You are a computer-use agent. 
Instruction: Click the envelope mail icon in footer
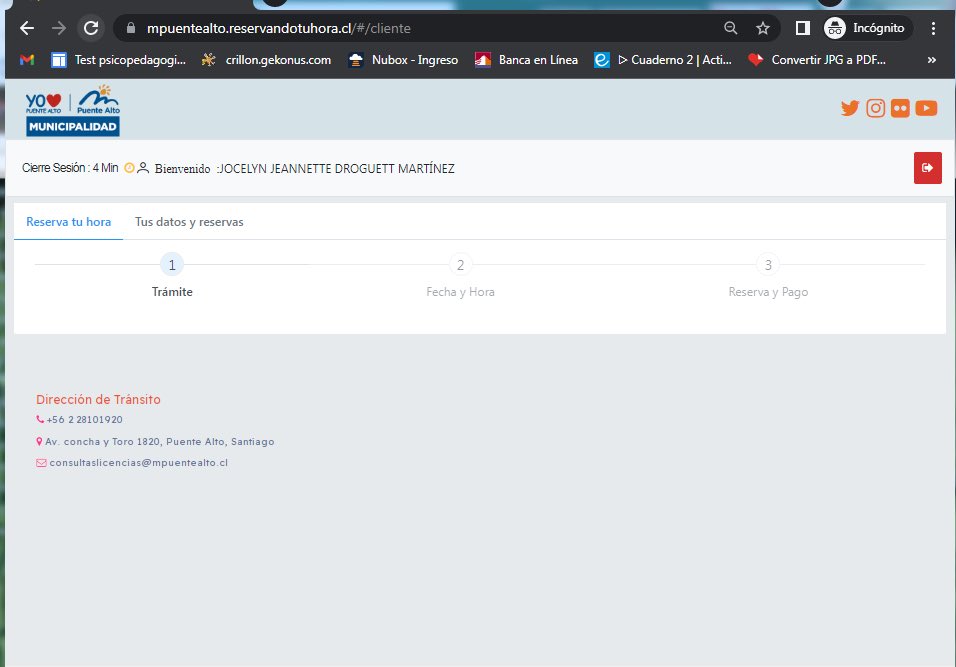click(x=41, y=463)
